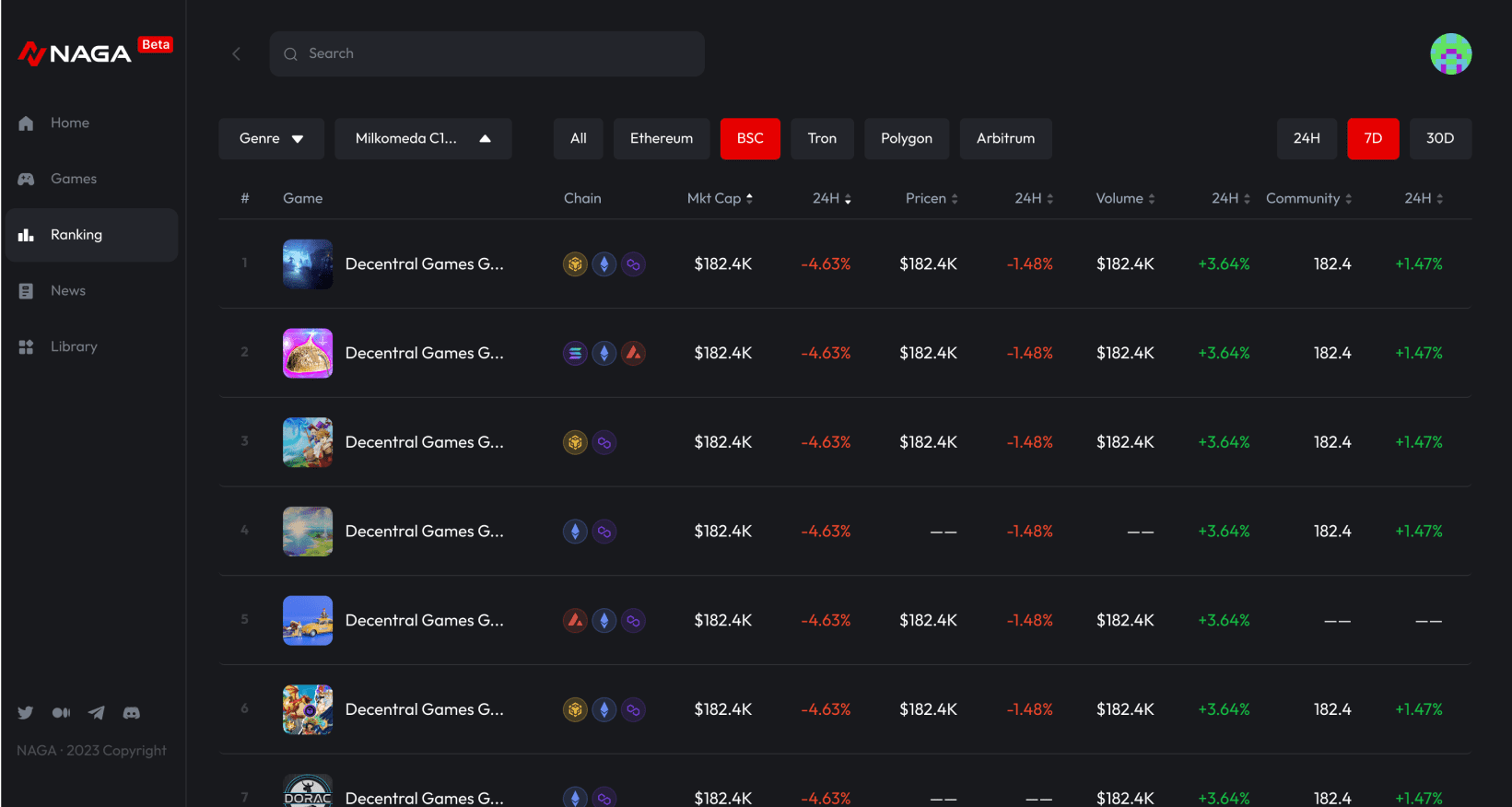Select the All chains filter
The image size is (1512, 807).
point(579,139)
